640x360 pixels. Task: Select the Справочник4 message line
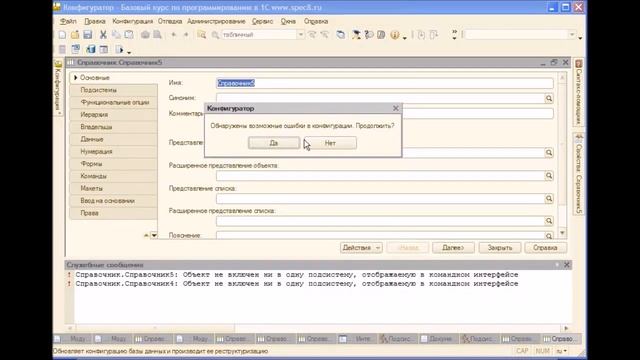(297, 284)
